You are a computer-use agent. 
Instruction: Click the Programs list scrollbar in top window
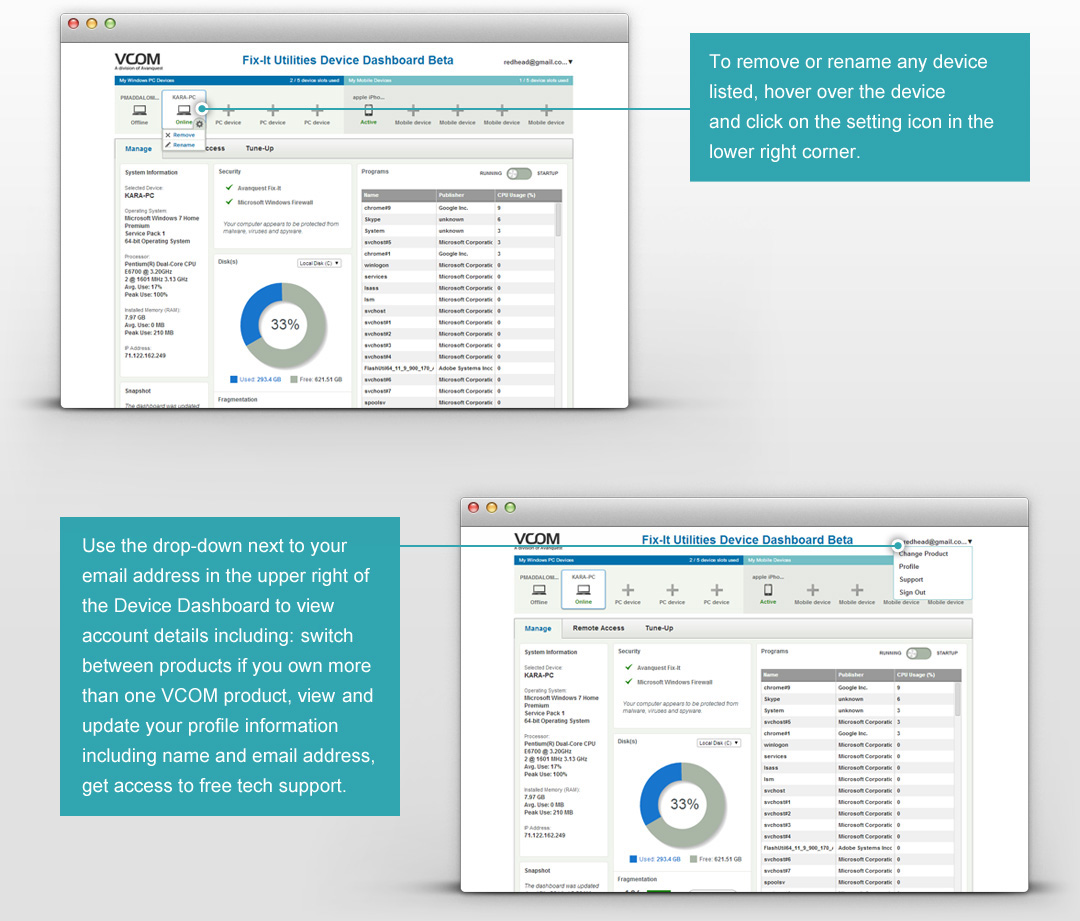[x=558, y=220]
